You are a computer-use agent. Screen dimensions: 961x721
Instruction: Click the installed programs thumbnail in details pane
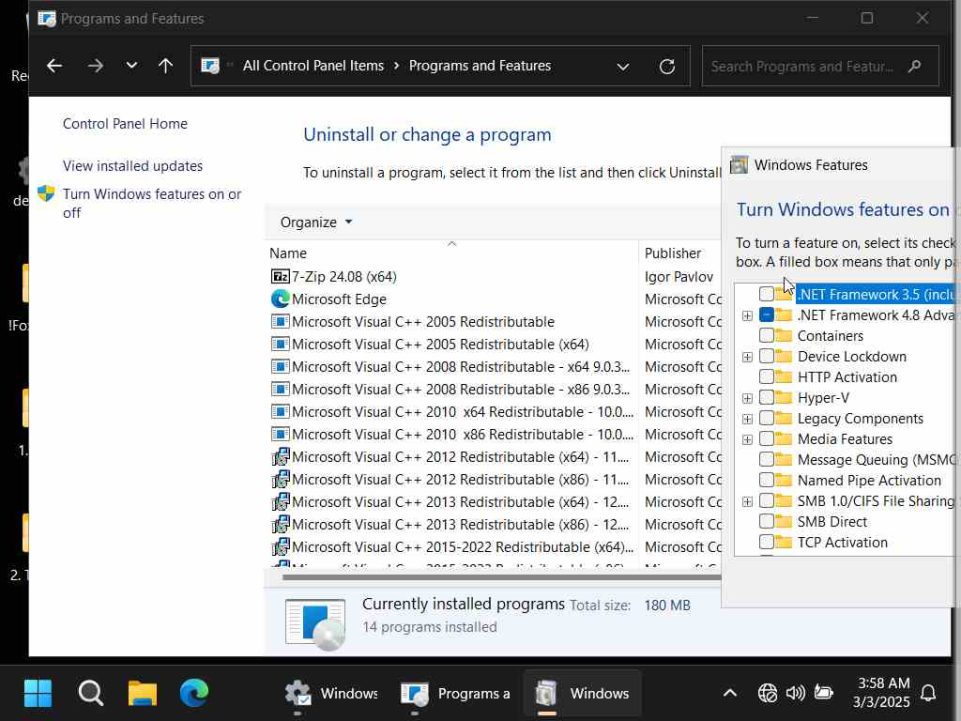coord(315,624)
